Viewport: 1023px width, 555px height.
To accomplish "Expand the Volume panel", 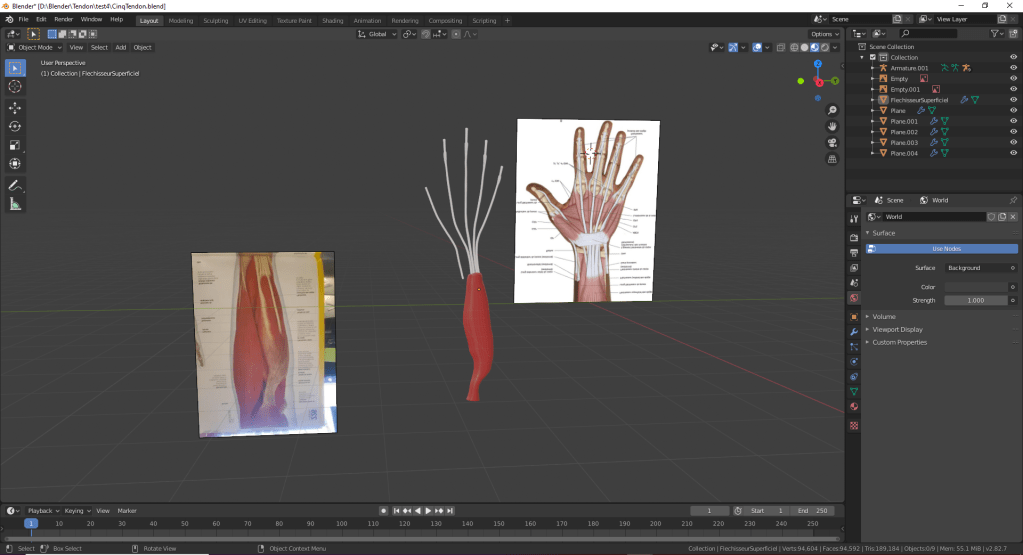I will pos(884,316).
